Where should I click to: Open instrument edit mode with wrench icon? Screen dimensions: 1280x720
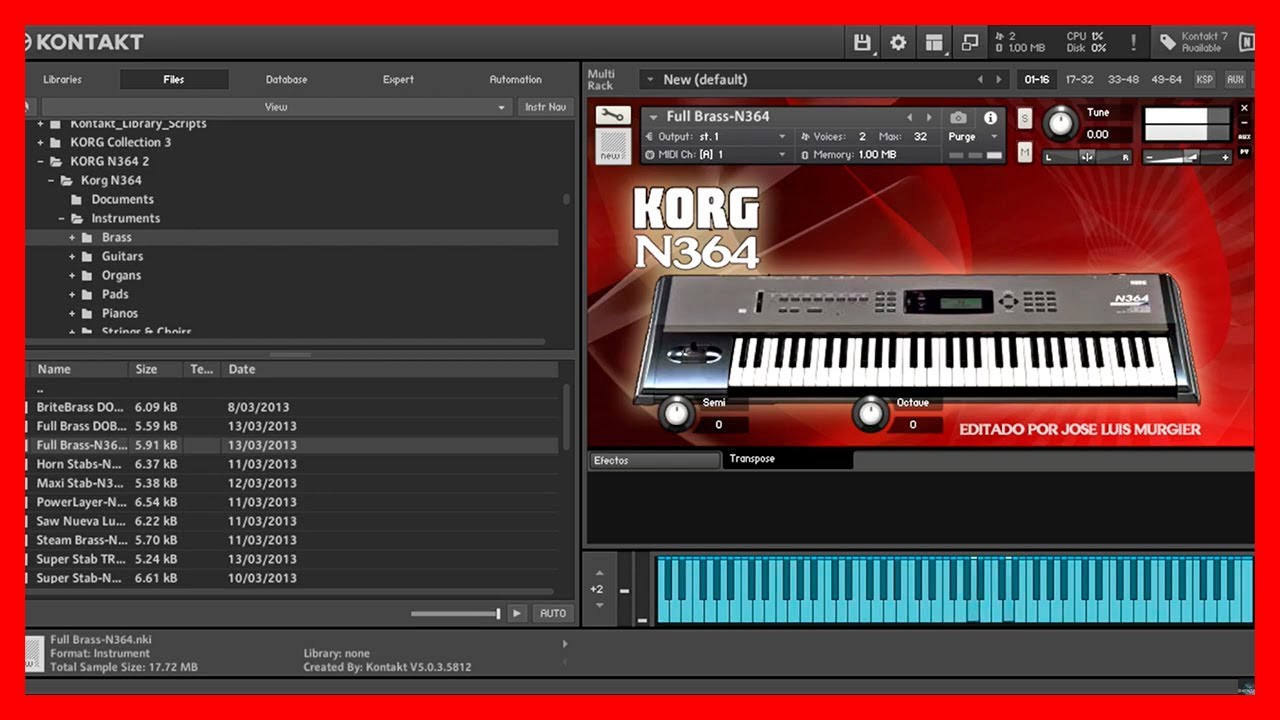coord(612,116)
